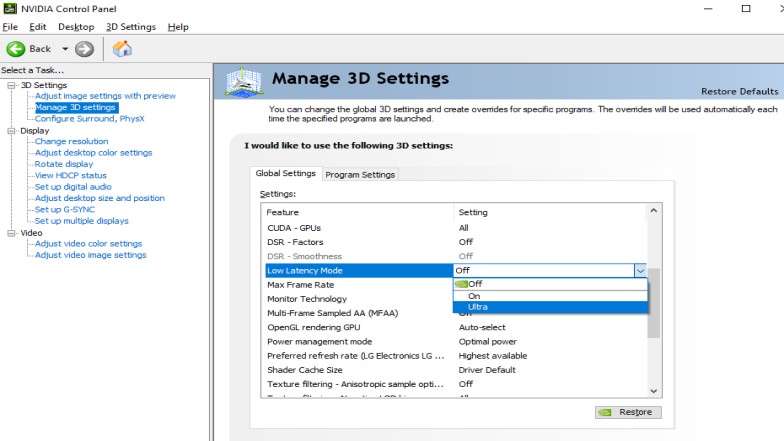The image size is (784, 441).
Task: Select Manage 3D settings in tree
Action: [76, 108]
